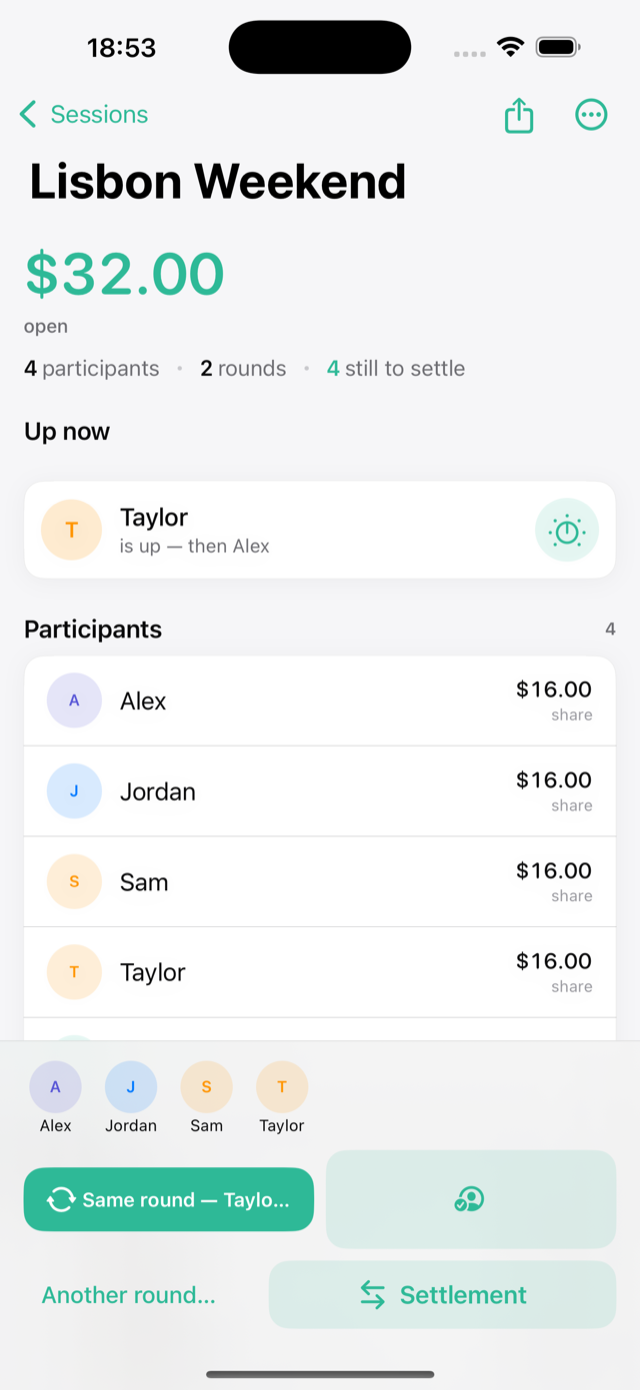Image resolution: width=640 pixels, height=1390 pixels.
Task: Open Alex's row in Participants list
Action: point(320,701)
